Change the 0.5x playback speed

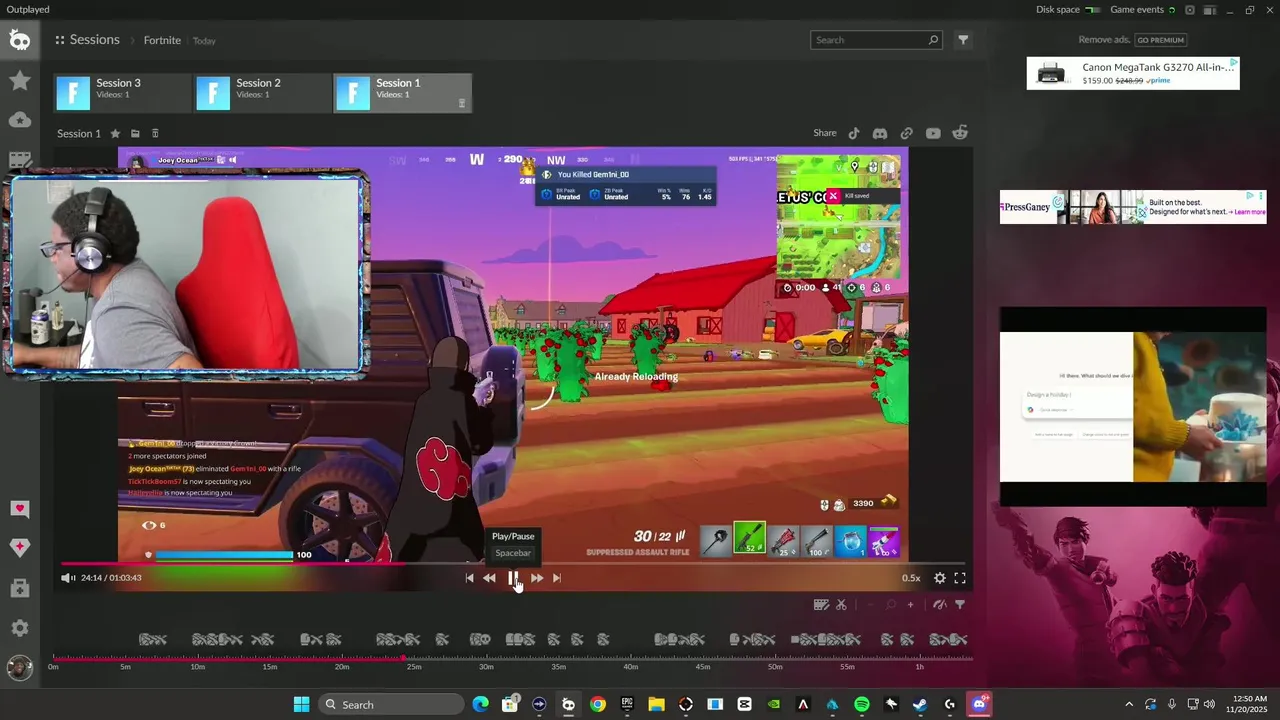click(911, 577)
